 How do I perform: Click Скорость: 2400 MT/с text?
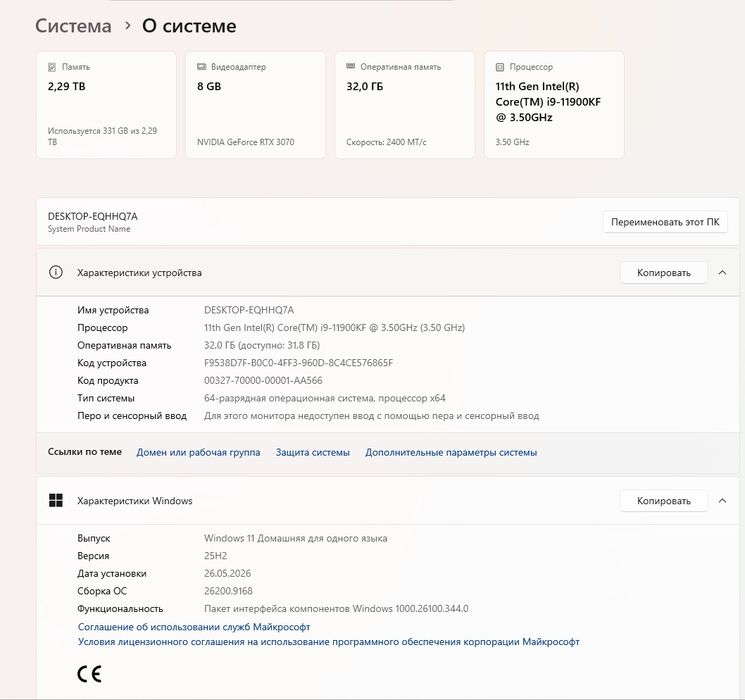(386, 142)
